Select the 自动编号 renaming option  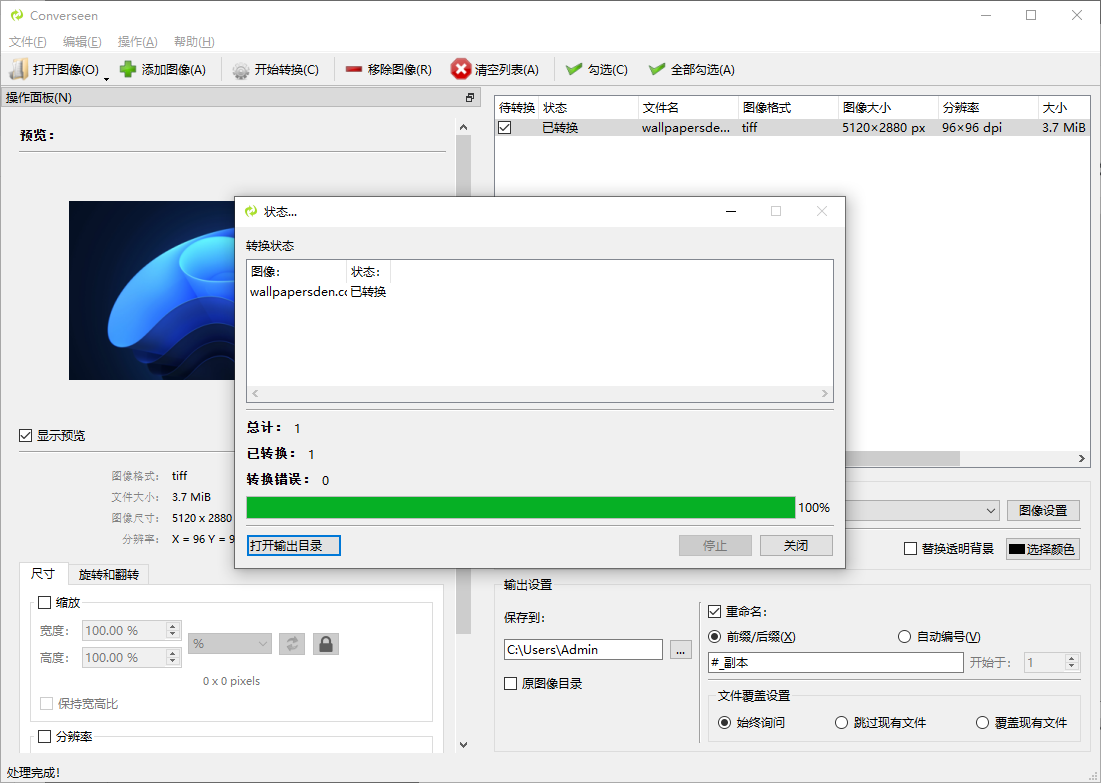pyautogui.click(x=904, y=636)
